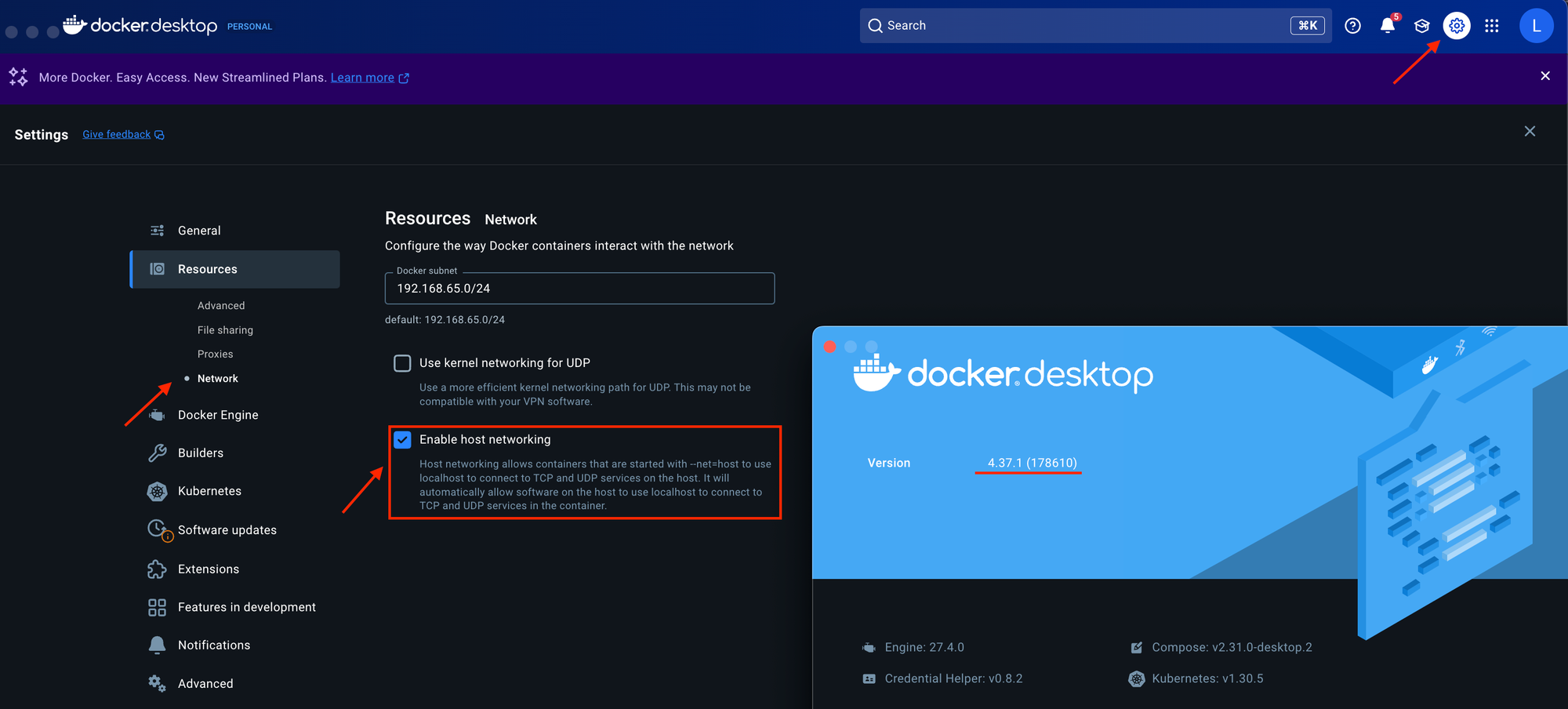Select Resources in settings sidebar
The height and width of the screenshot is (709, 1568).
click(235, 269)
